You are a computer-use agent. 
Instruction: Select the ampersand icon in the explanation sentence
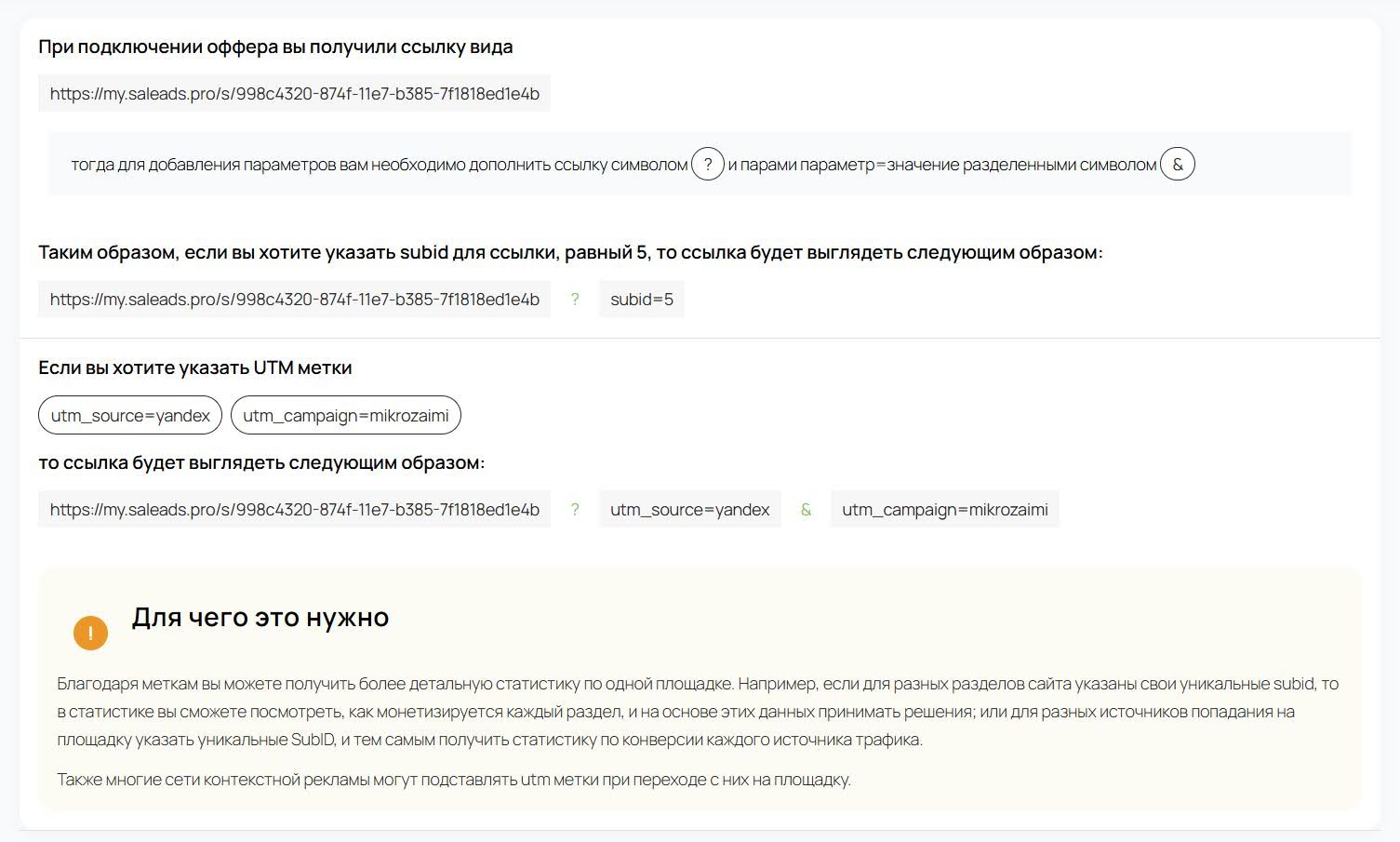(x=1176, y=164)
